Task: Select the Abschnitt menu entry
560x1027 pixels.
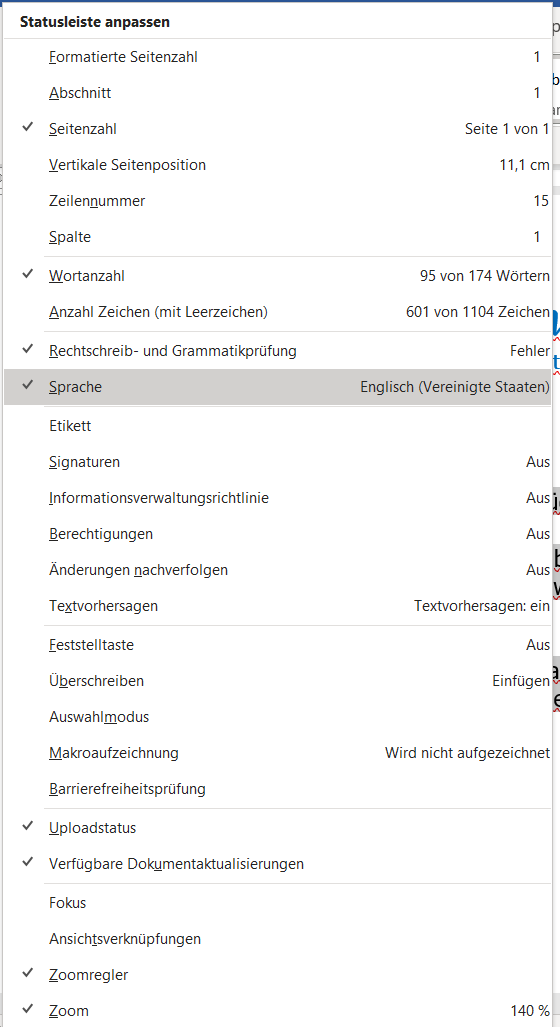Action: pos(277,93)
